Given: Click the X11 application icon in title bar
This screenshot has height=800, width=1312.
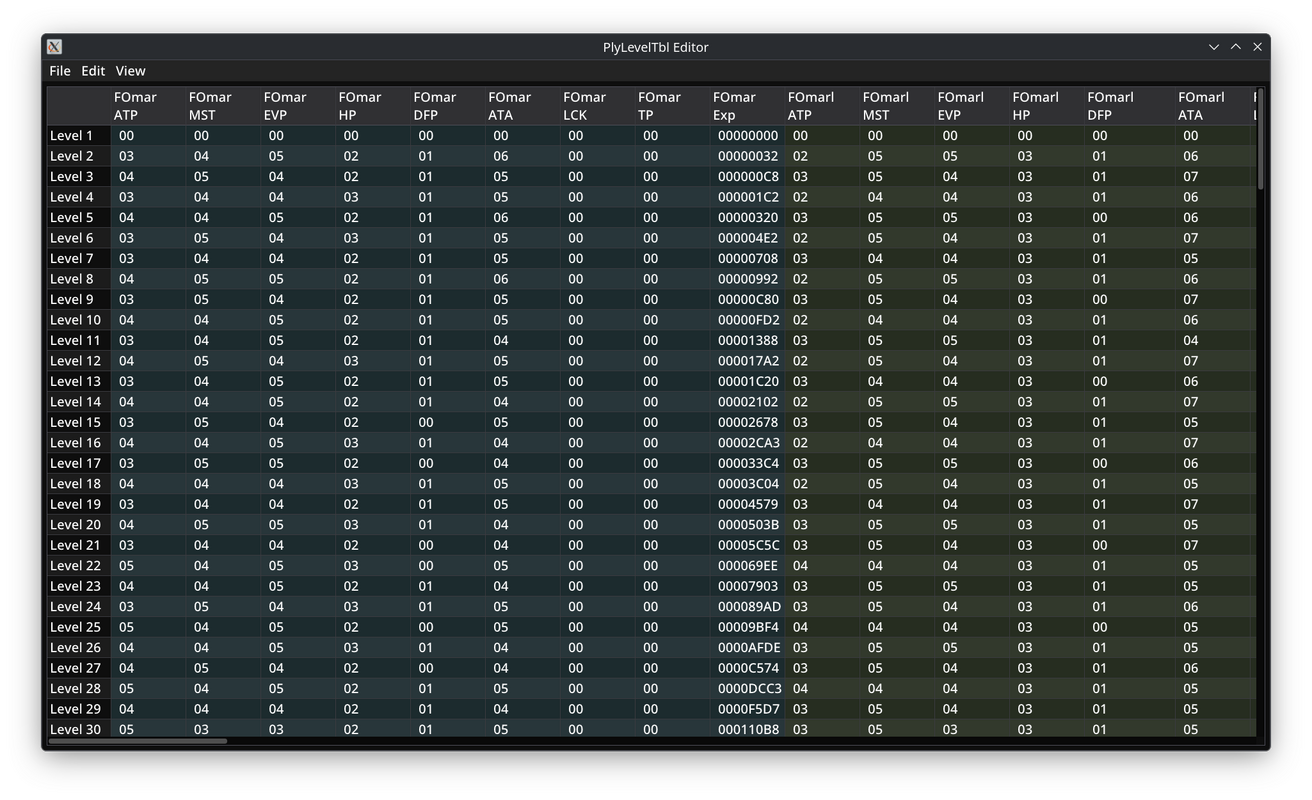Looking at the screenshot, I should 55,47.
